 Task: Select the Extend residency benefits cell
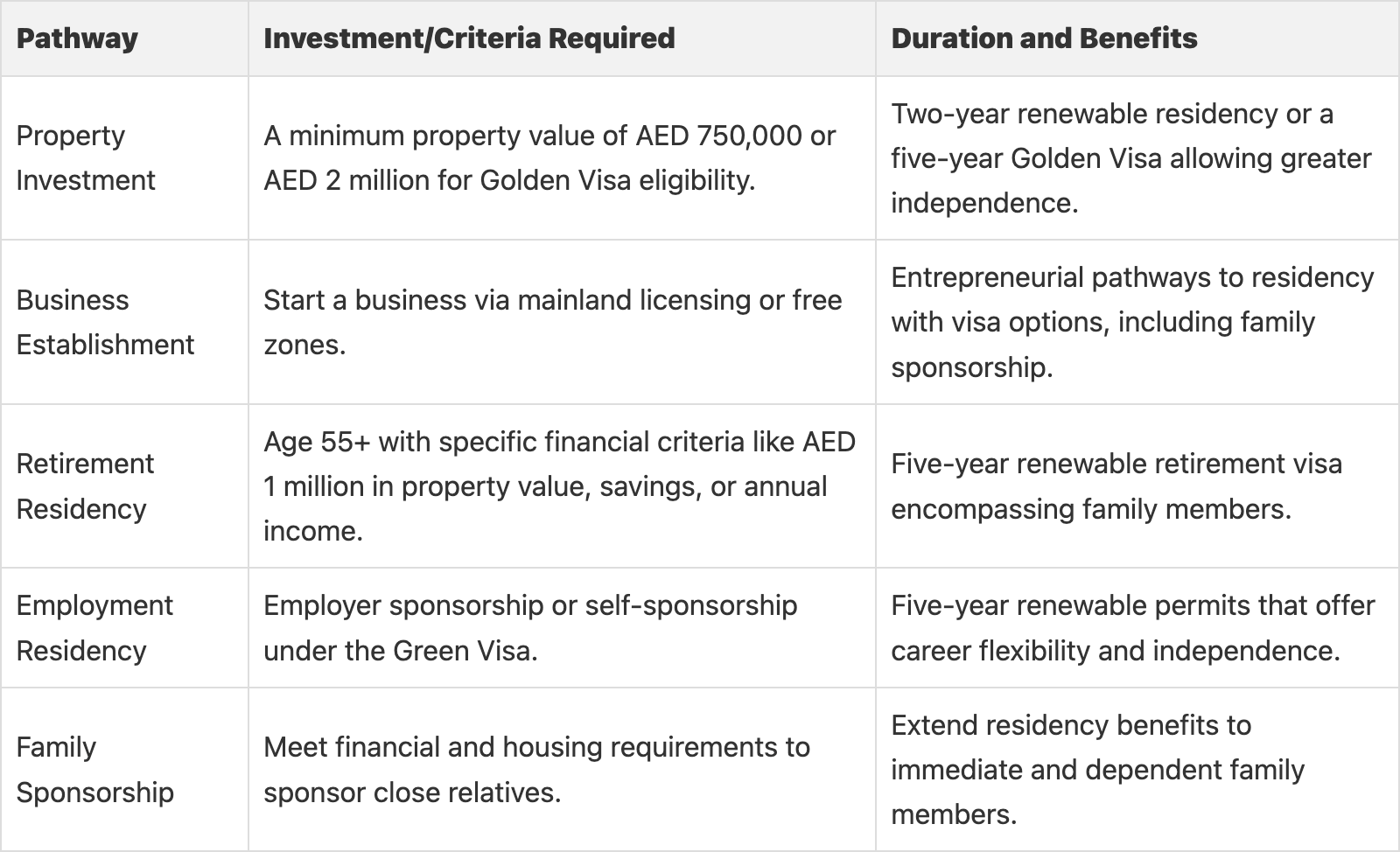1097,769
